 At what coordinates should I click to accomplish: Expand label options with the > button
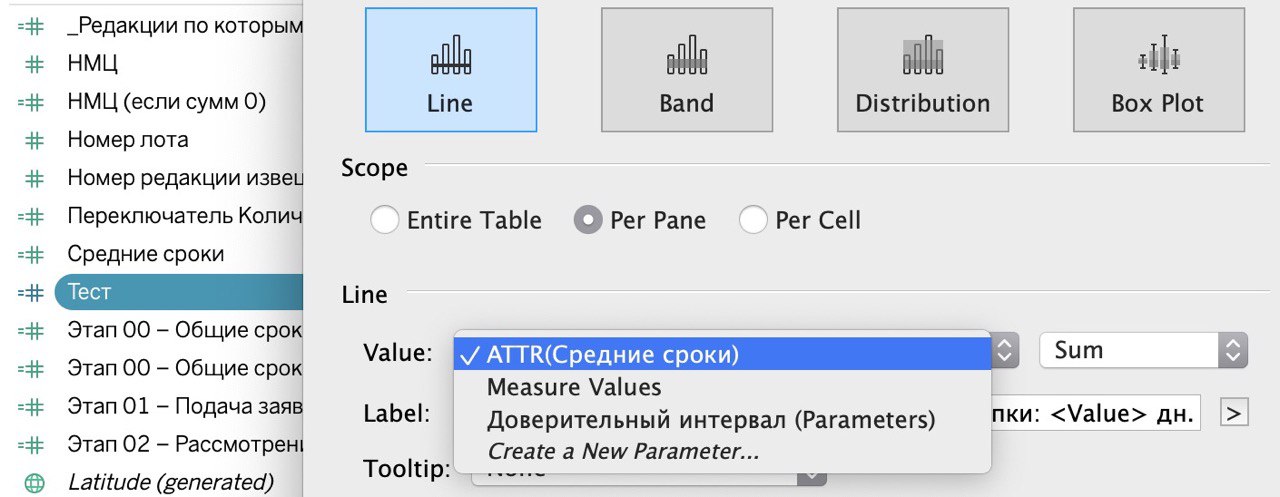(x=1235, y=412)
